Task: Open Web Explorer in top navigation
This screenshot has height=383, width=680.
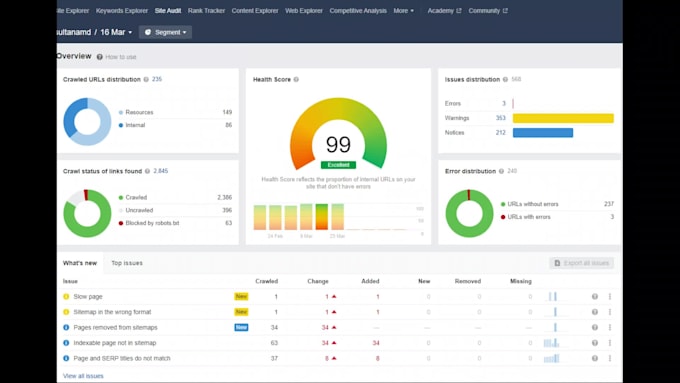Action: click(304, 11)
